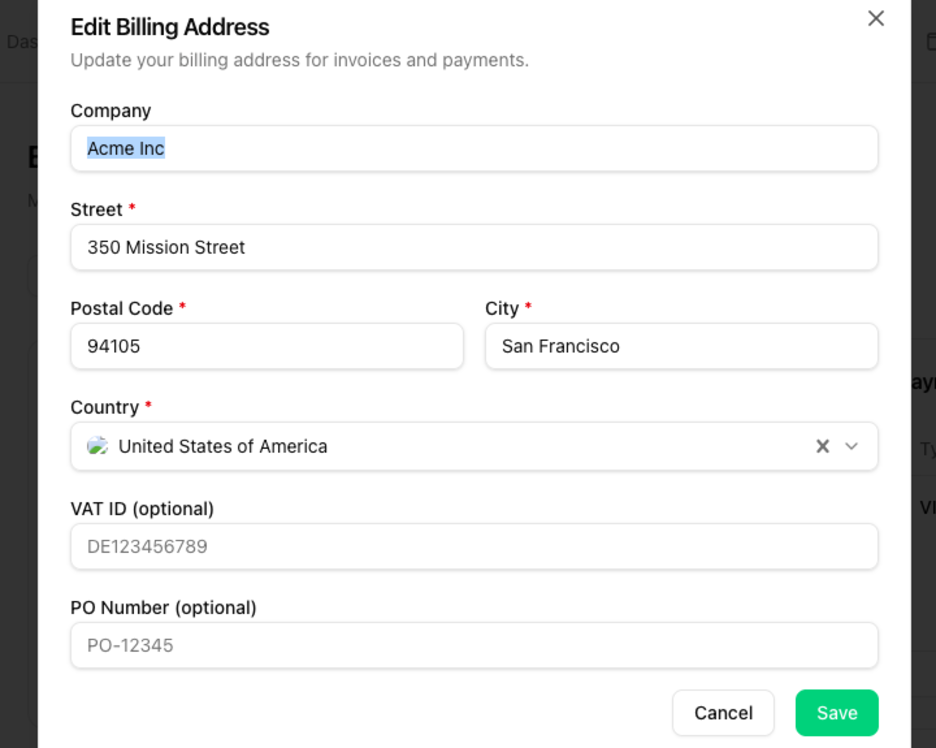Click the PO Number input with PO-12345 placeholder
This screenshot has width=936, height=748.
click(474, 645)
